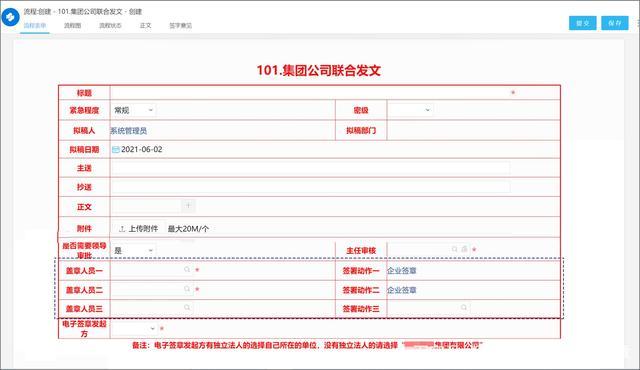Click the 主送 input field
The height and width of the screenshot is (370, 640).
(310, 168)
